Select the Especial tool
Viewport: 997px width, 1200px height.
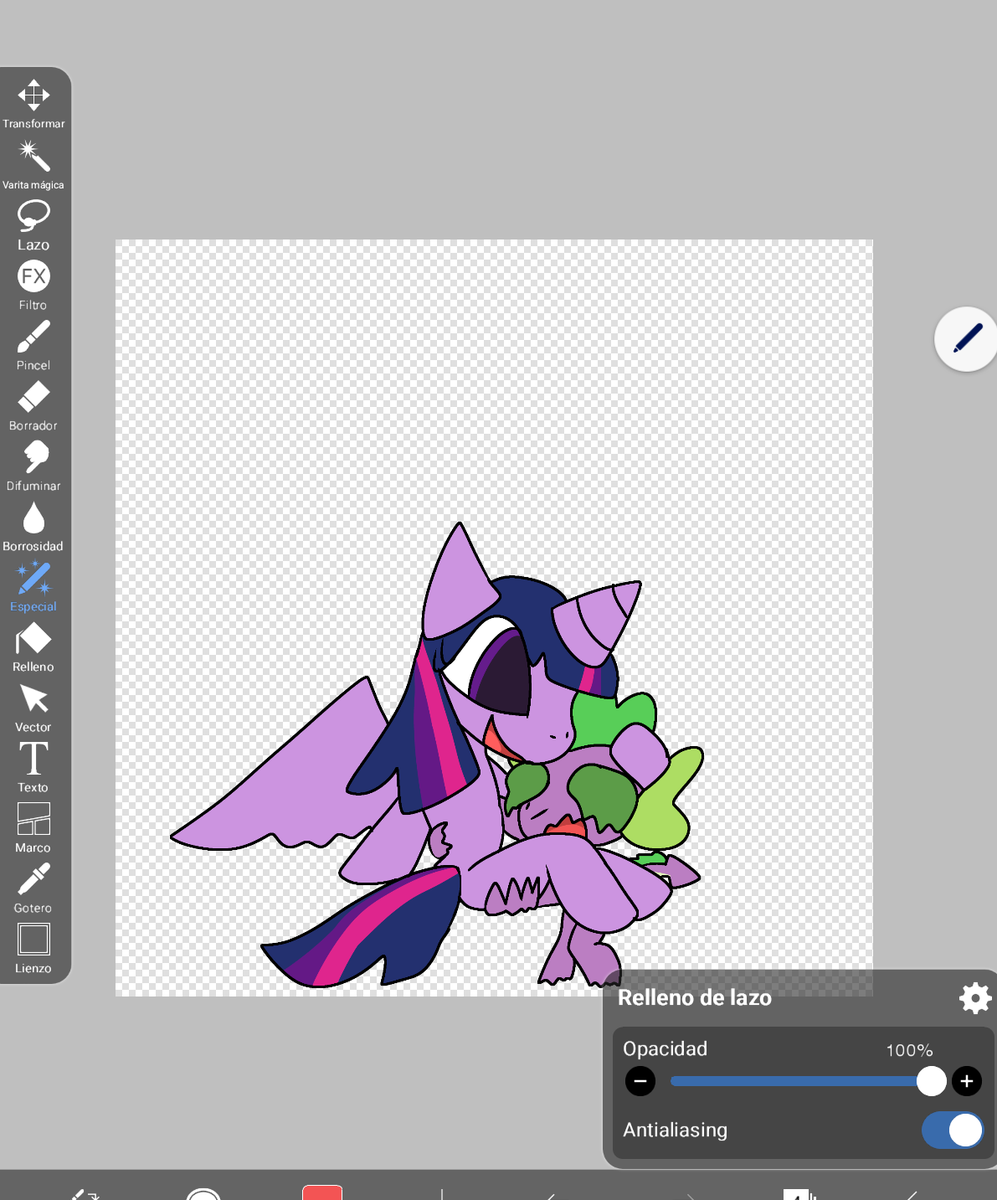[34, 587]
